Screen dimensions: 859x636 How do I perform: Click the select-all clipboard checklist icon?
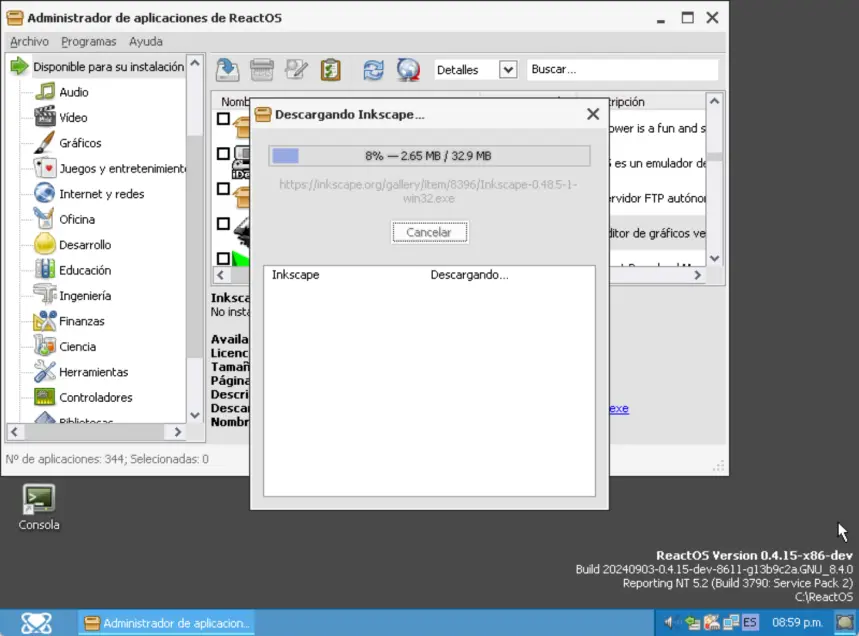coord(330,70)
